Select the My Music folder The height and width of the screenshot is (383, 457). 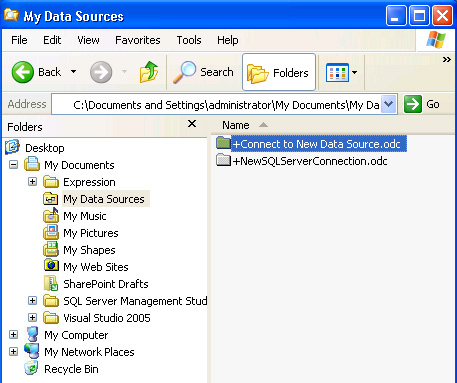click(85, 216)
